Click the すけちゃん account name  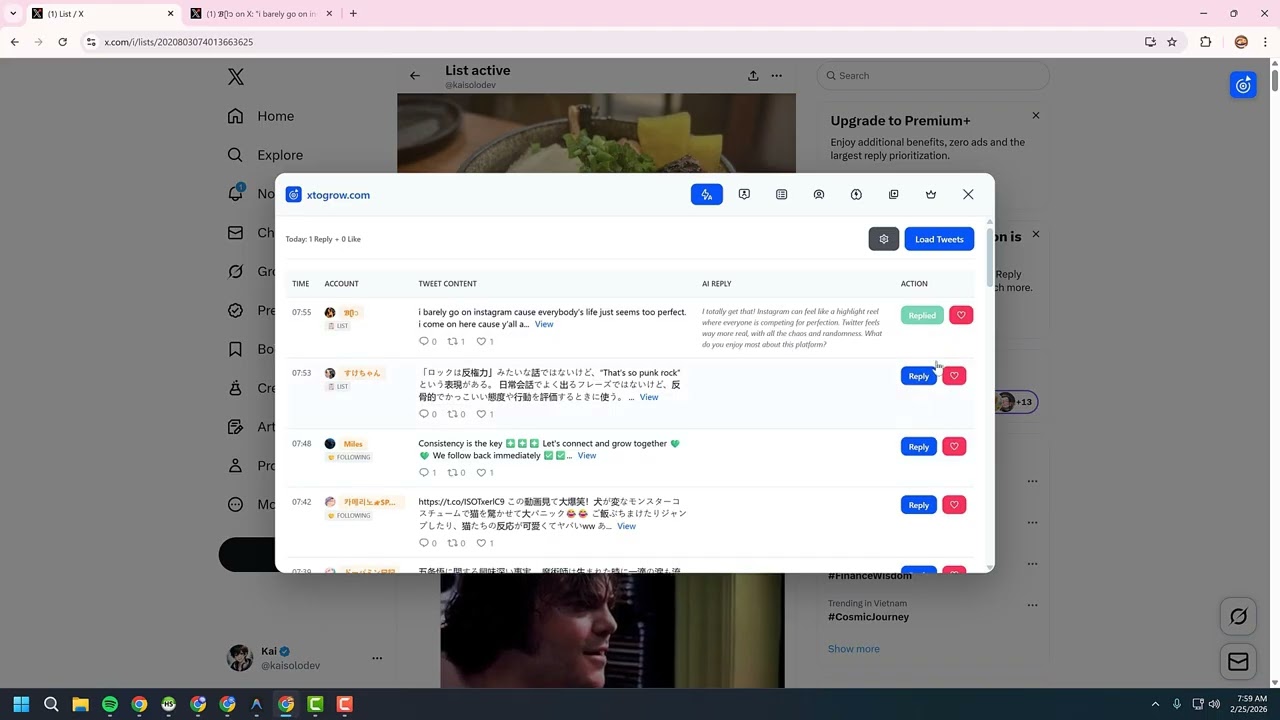[x=362, y=373]
